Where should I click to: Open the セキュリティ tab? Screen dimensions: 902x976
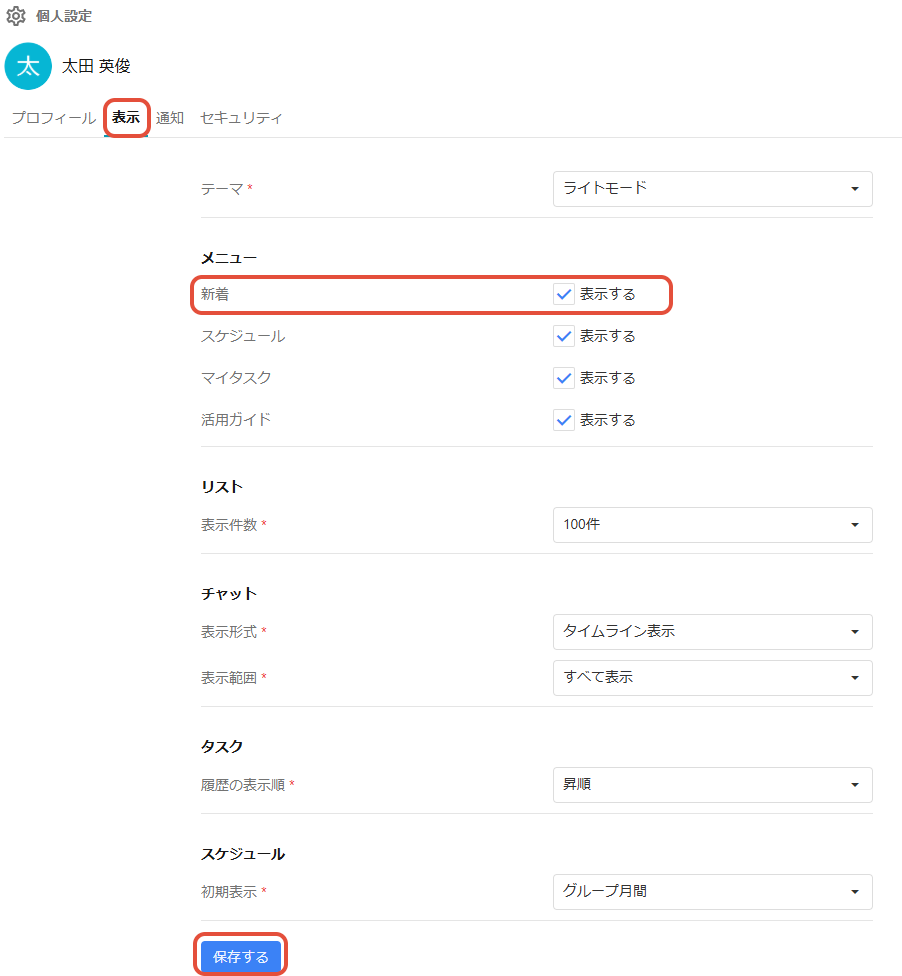coord(241,118)
